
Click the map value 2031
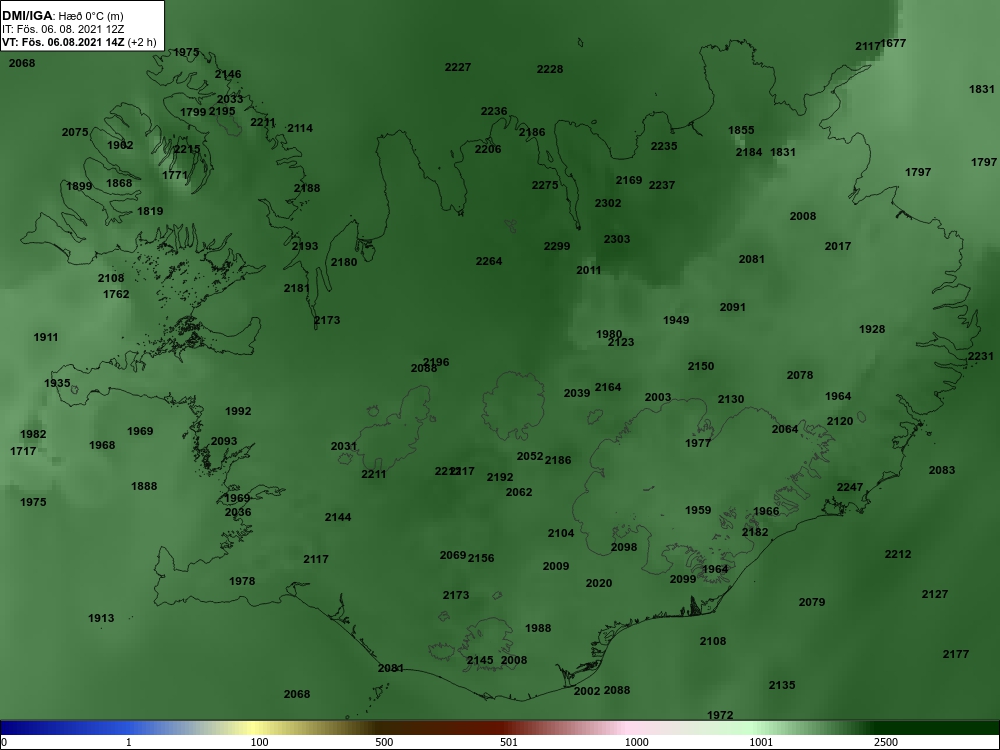344,446
